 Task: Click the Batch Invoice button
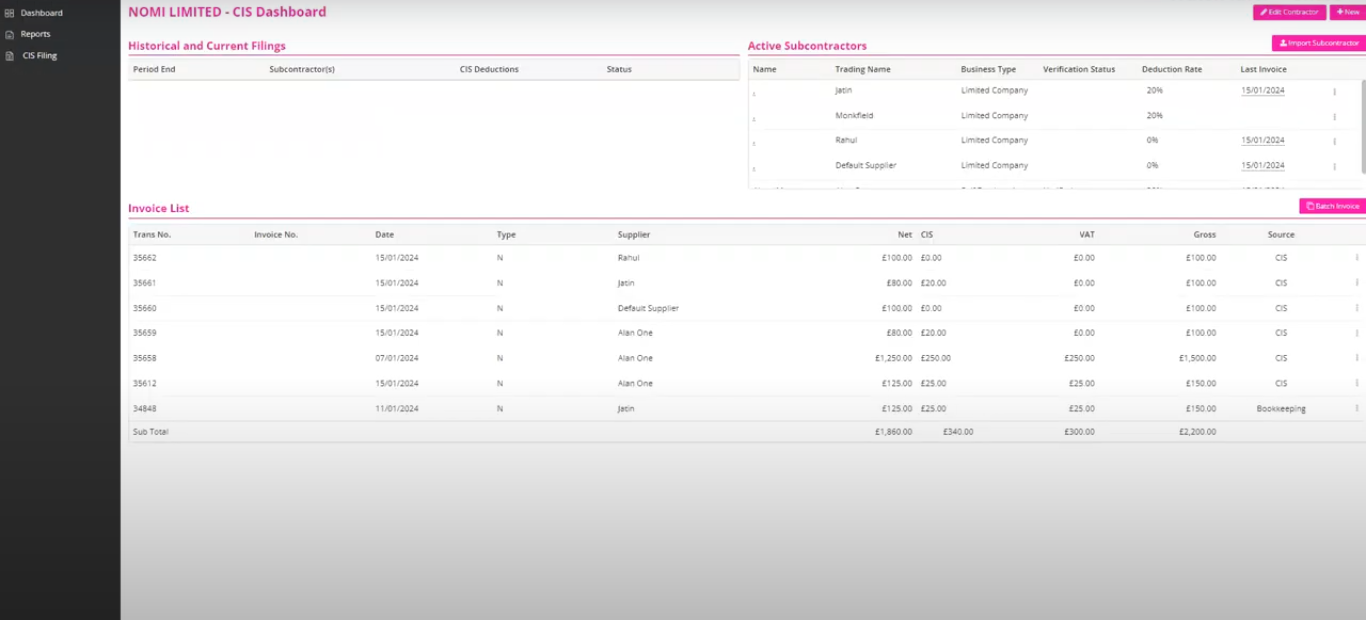click(x=1332, y=206)
